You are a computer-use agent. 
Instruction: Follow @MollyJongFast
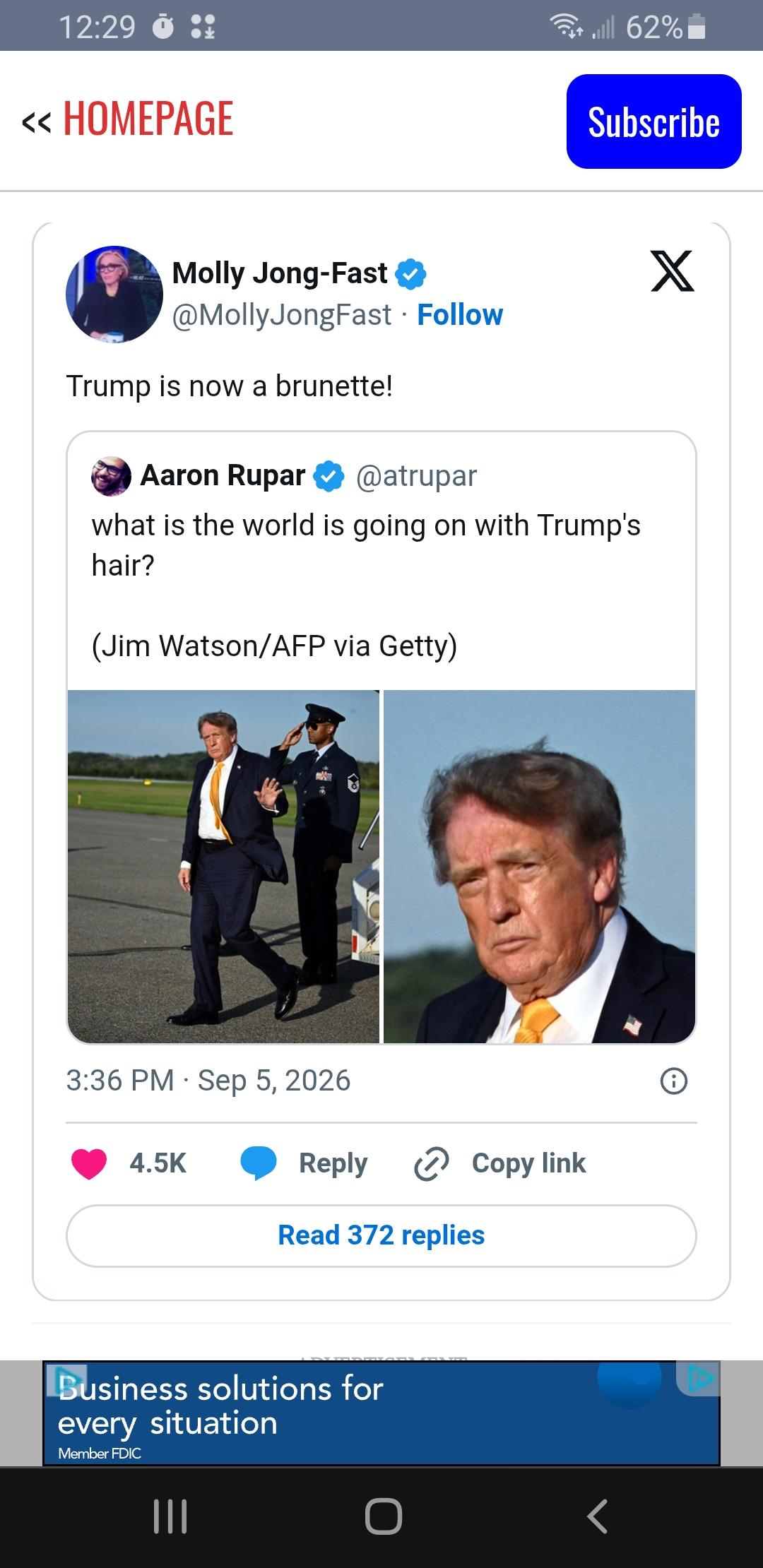point(460,315)
